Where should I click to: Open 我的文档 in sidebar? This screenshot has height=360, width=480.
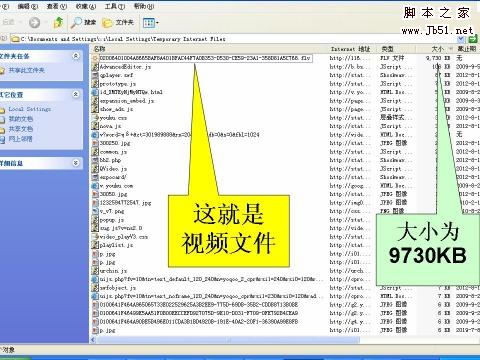(x=21, y=119)
